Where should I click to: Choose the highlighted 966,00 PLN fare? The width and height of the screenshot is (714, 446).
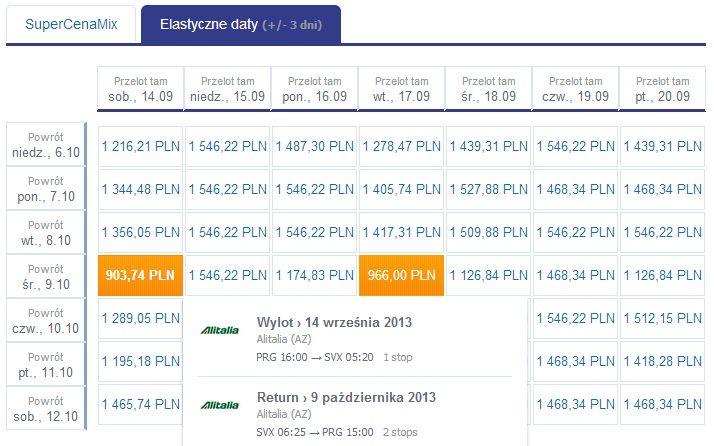point(401,275)
